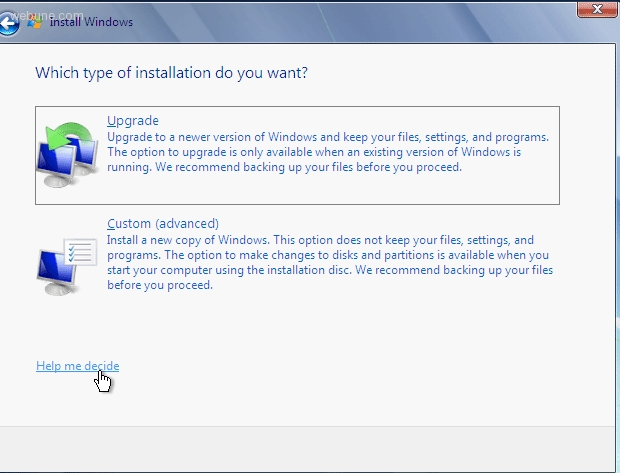Click the Custom install checklist icon

tap(67, 267)
